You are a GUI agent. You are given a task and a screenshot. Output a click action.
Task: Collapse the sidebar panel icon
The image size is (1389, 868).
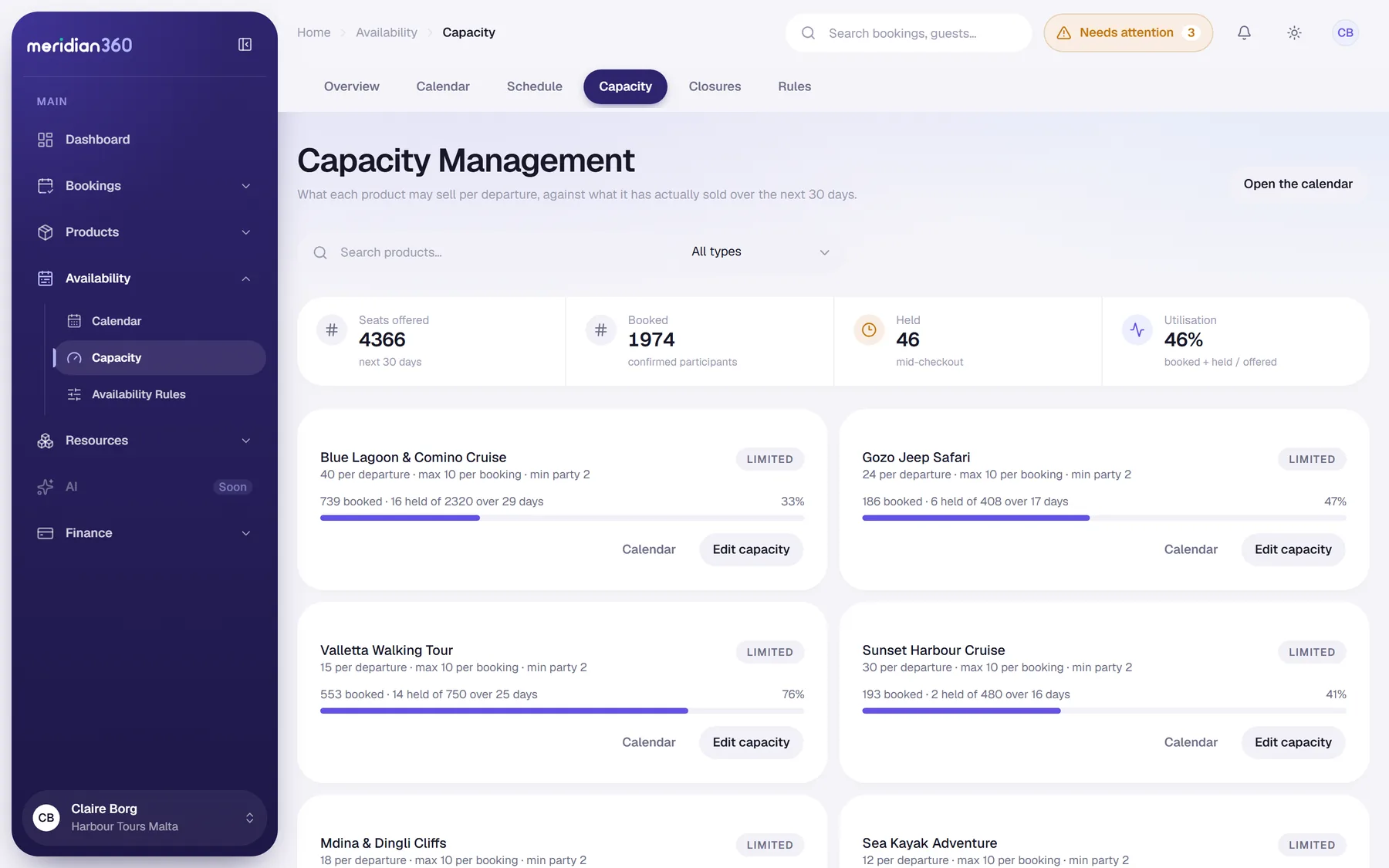245,45
